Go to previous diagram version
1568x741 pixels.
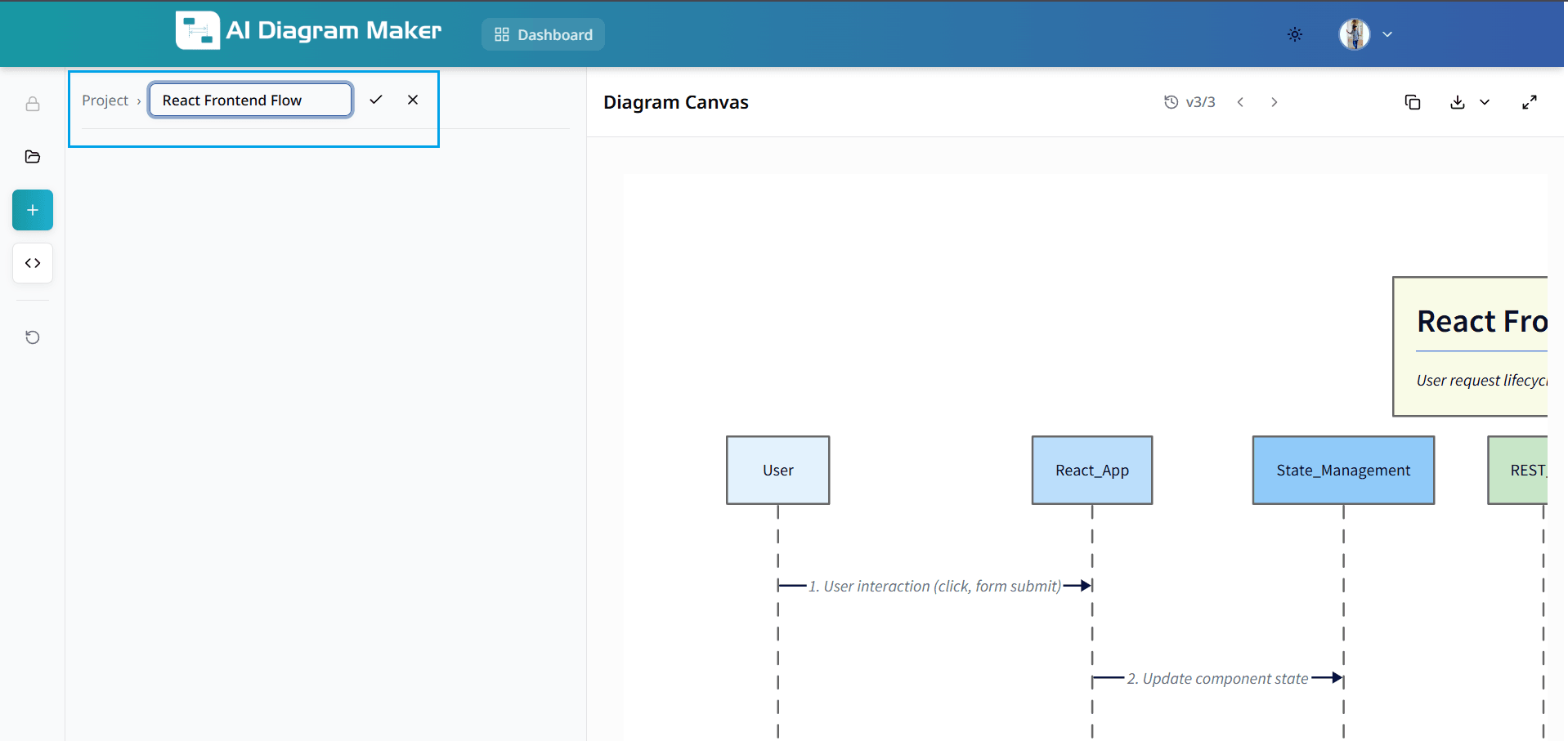(1241, 101)
